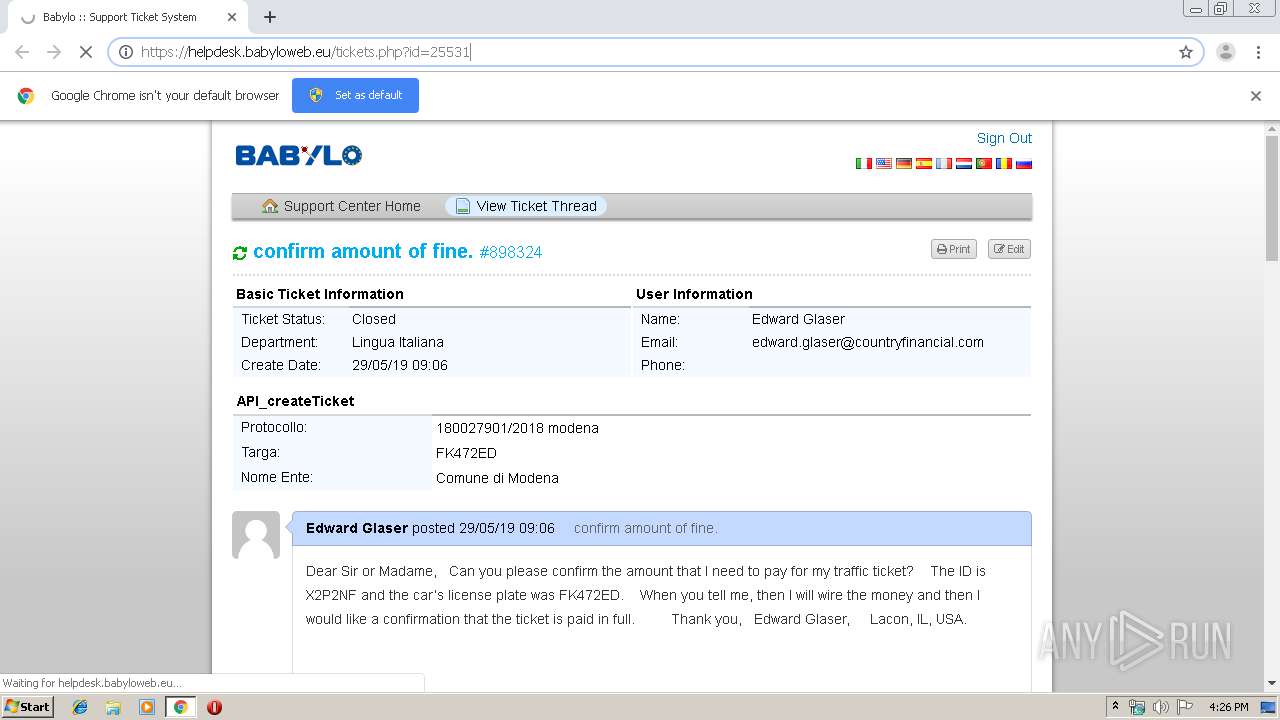Bookmark this page with the star
This screenshot has height=720, width=1280.
[x=1186, y=52]
